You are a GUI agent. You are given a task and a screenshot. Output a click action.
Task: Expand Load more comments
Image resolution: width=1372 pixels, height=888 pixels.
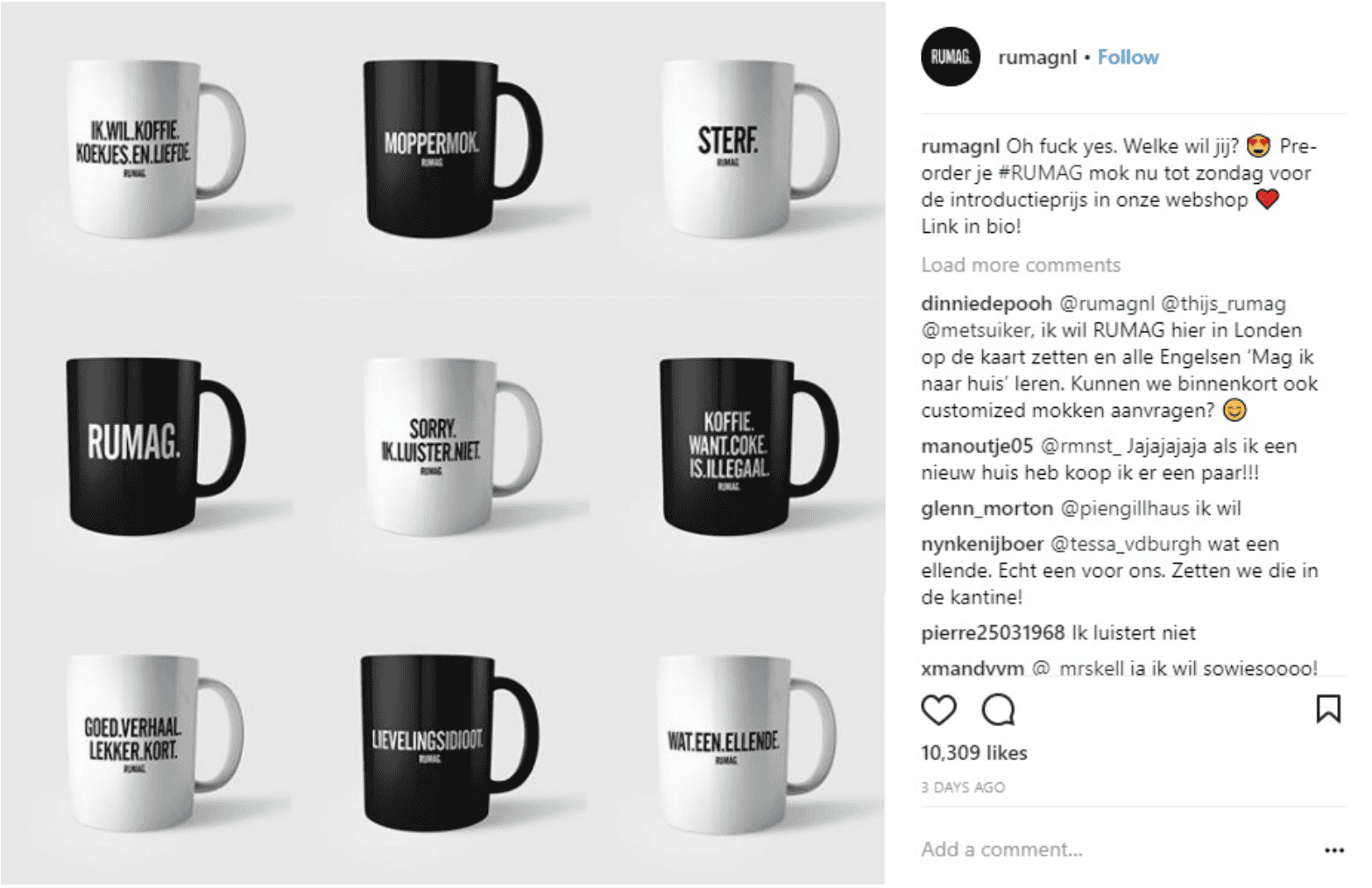1021,265
